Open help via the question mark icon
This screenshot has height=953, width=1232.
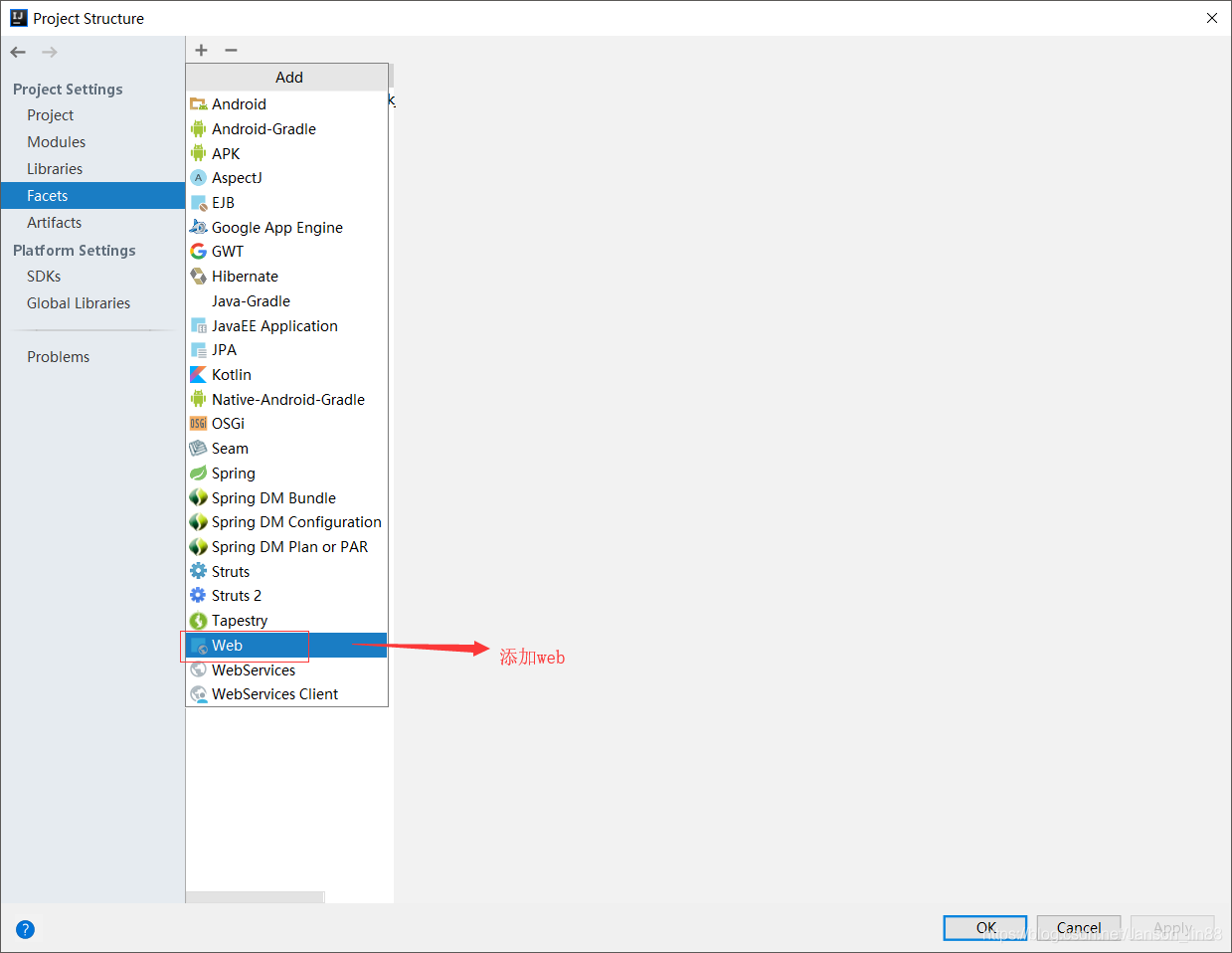[26, 929]
